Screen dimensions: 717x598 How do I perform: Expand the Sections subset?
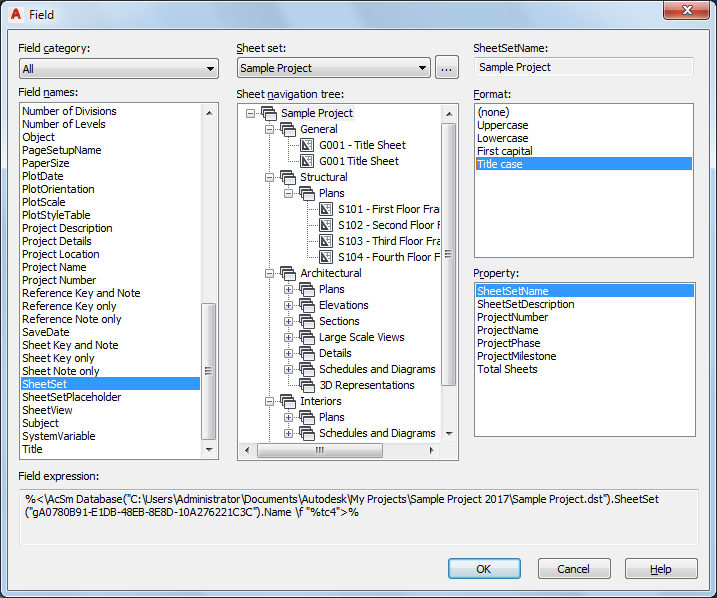(288, 321)
